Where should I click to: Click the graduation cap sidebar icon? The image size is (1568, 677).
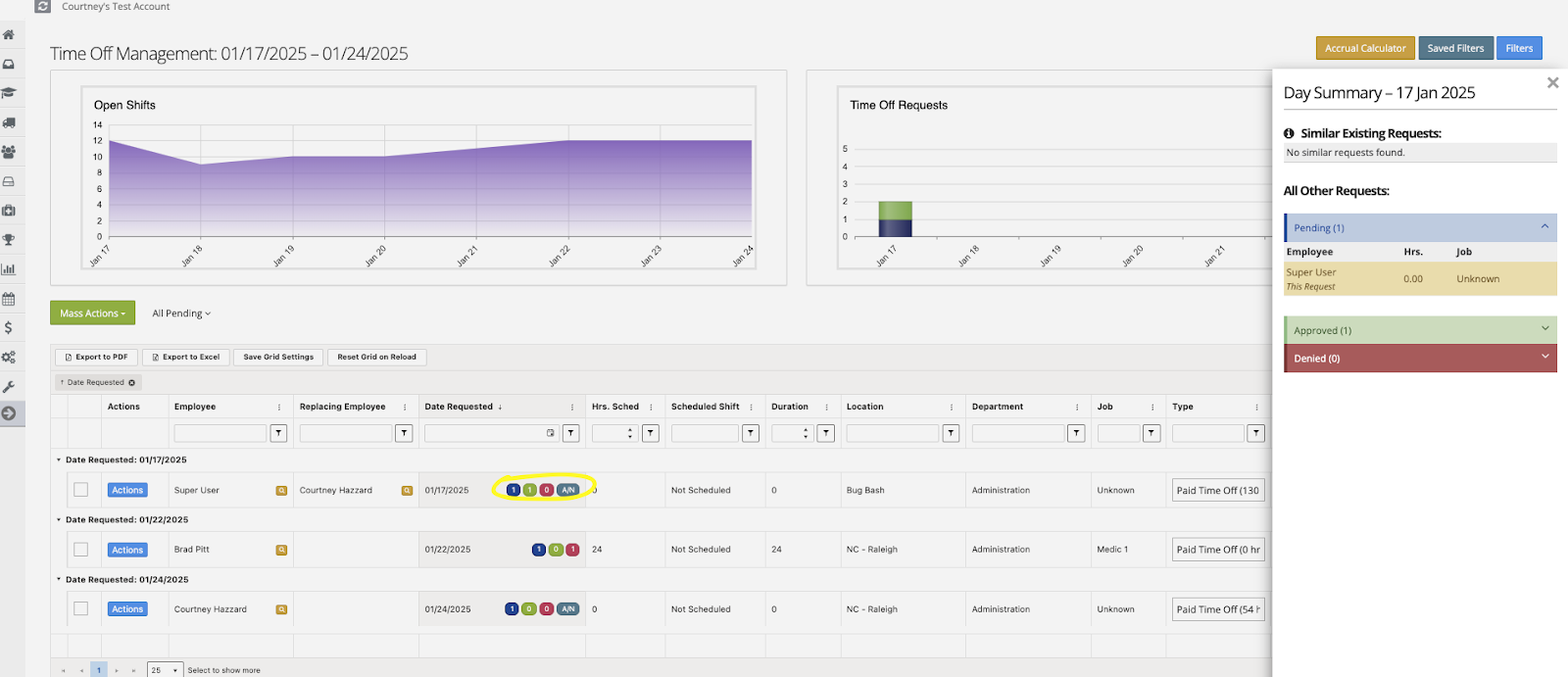[x=9, y=93]
